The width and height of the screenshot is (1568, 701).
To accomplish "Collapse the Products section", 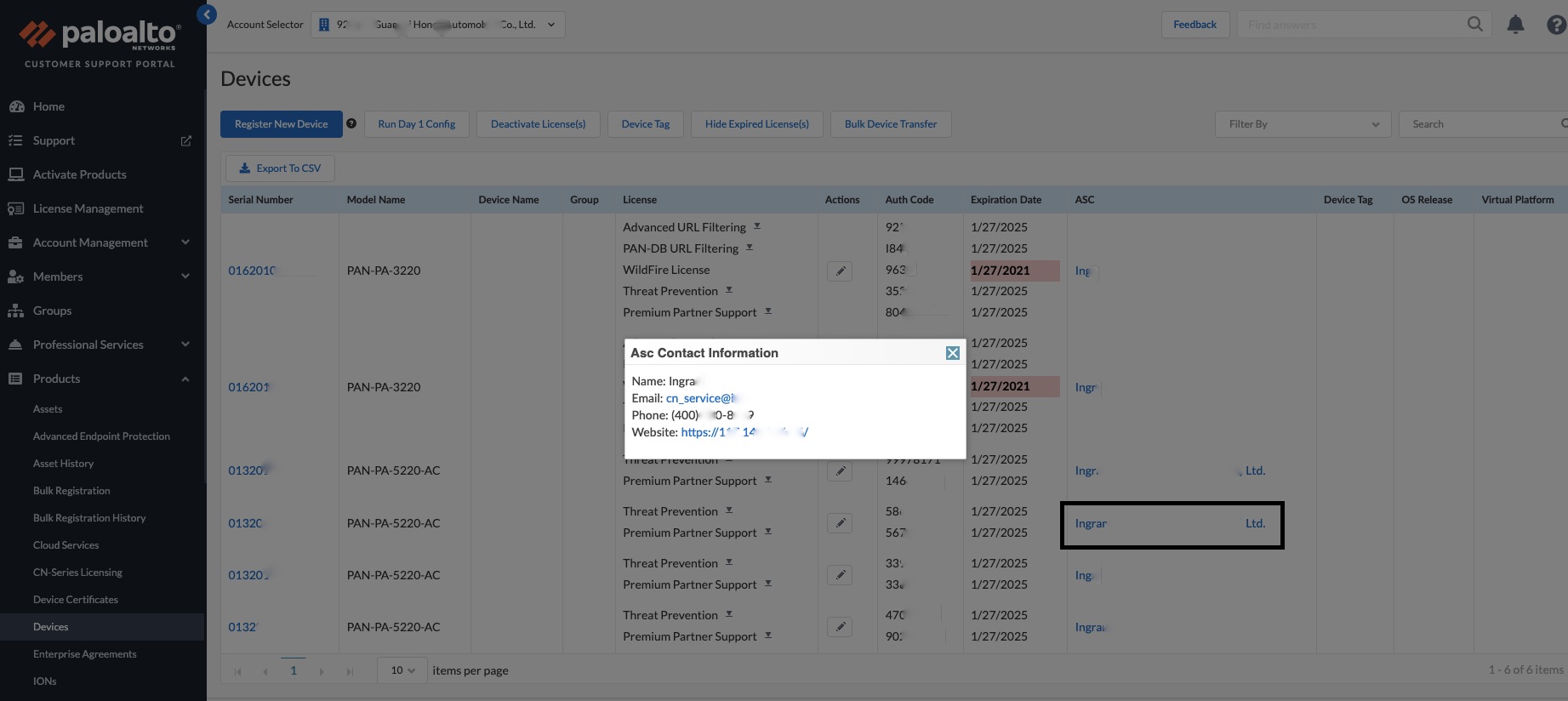I will (185, 379).
